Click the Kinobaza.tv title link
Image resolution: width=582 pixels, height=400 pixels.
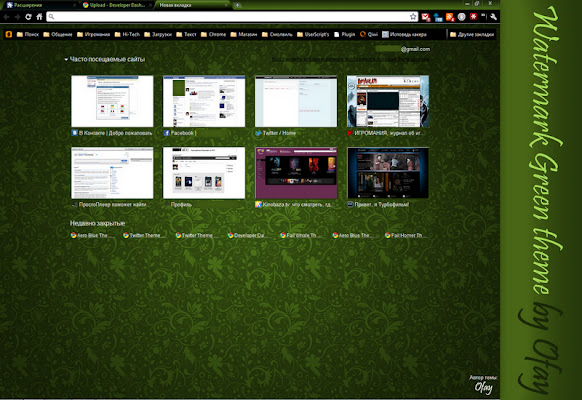pyautogui.click(x=297, y=204)
